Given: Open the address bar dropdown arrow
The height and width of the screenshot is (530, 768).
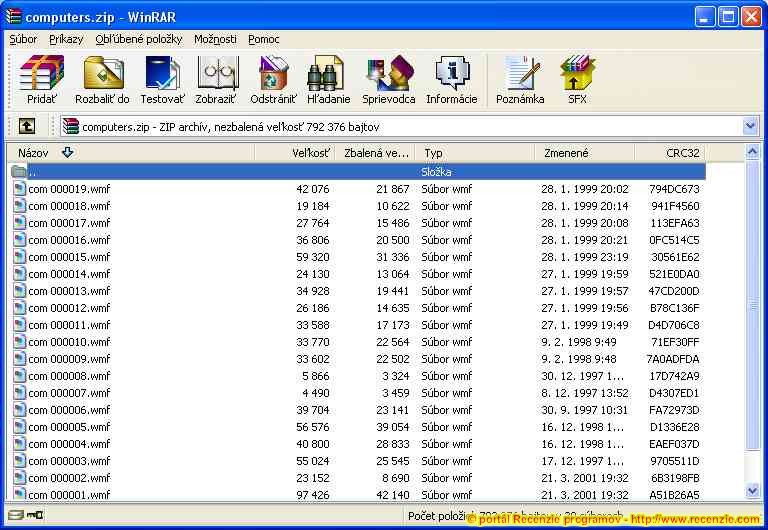Looking at the screenshot, I should pyautogui.click(x=750, y=126).
